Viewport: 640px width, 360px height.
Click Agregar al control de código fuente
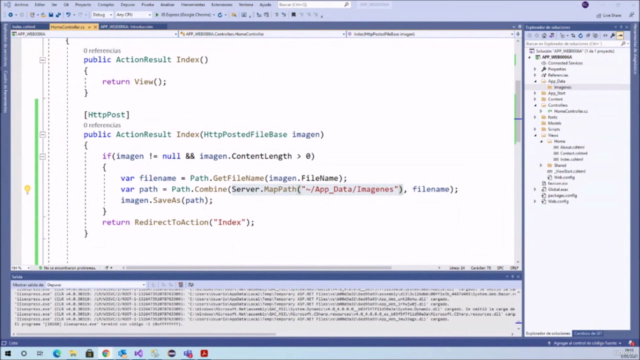point(584,344)
